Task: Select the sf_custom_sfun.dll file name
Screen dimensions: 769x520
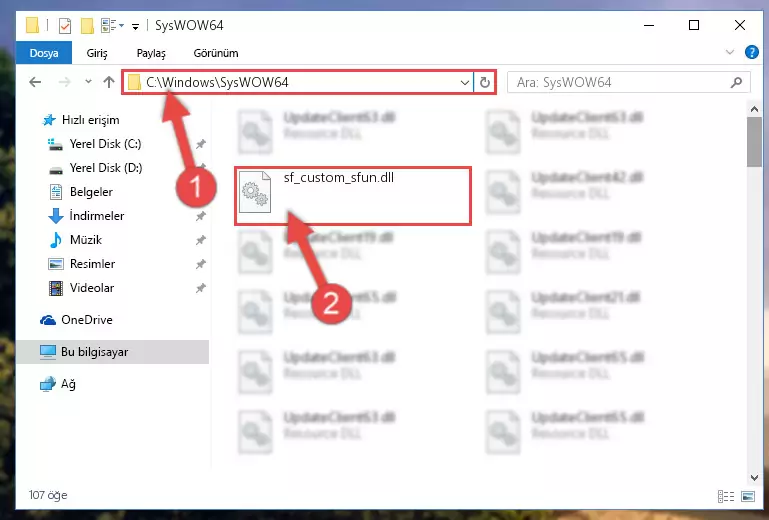Action: pyautogui.click(x=338, y=178)
